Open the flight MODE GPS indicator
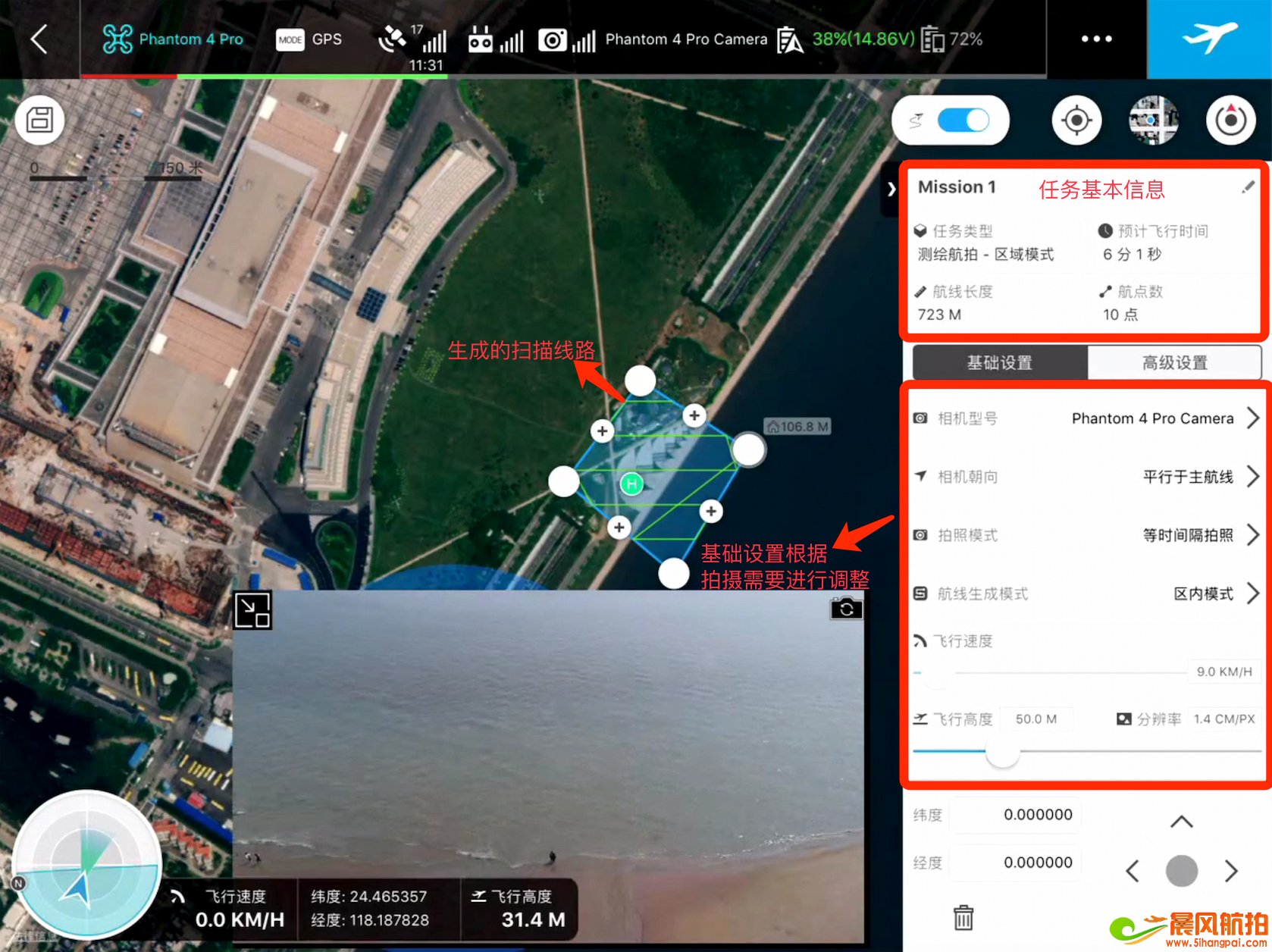This screenshot has height=952, width=1272. [x=309, y=39]
